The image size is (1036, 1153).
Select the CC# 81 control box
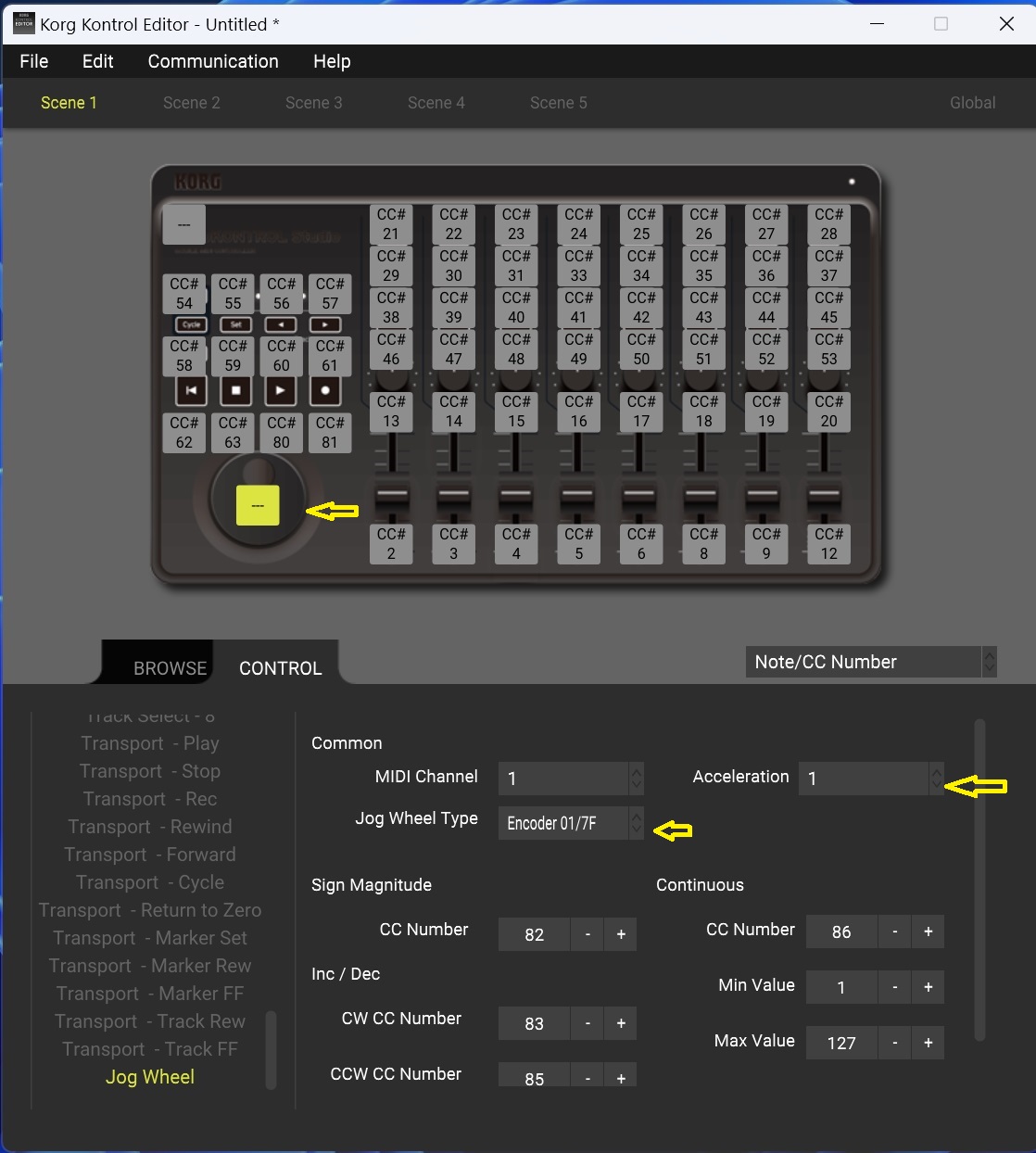click(x=330, y=433)
